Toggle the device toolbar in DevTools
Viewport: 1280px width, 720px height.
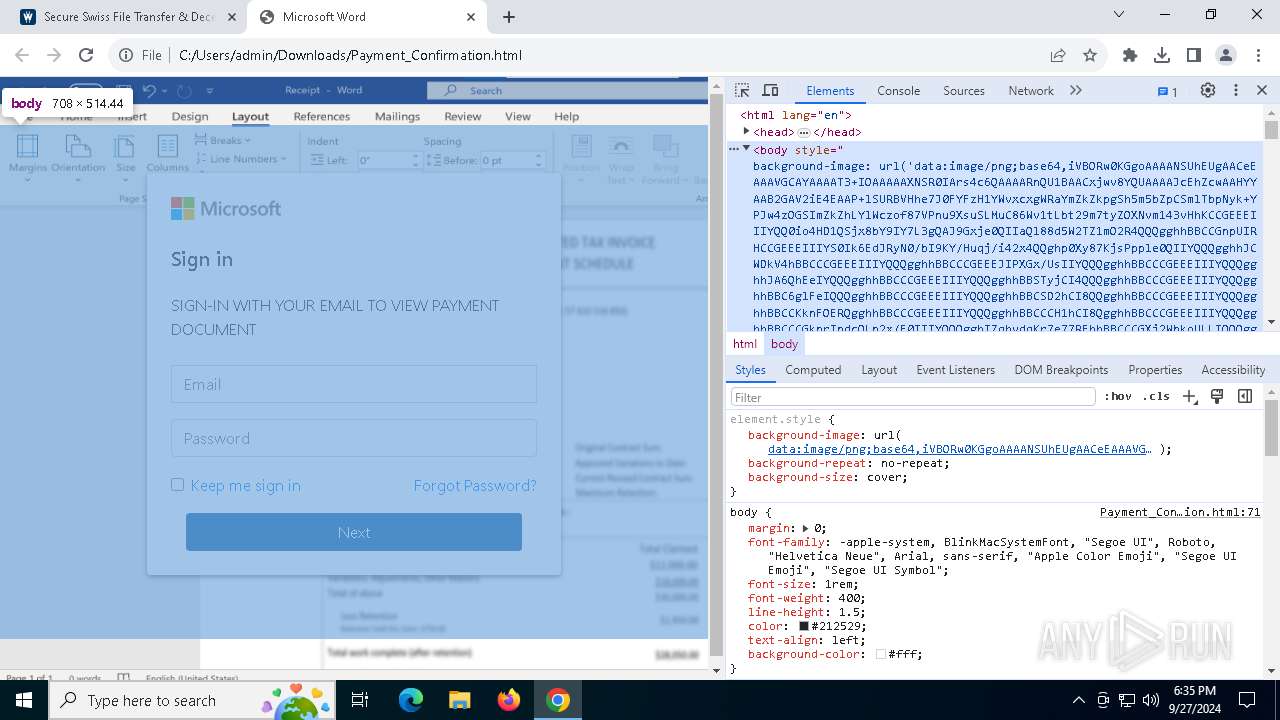[x=770, y=90]
